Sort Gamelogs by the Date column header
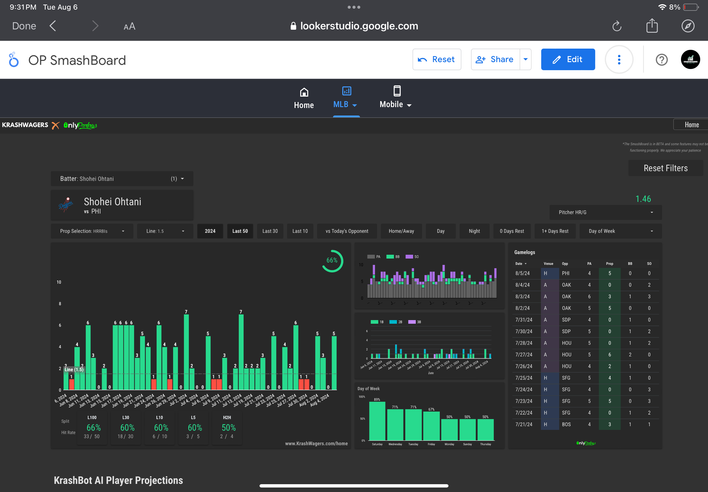 click(519, 264)
